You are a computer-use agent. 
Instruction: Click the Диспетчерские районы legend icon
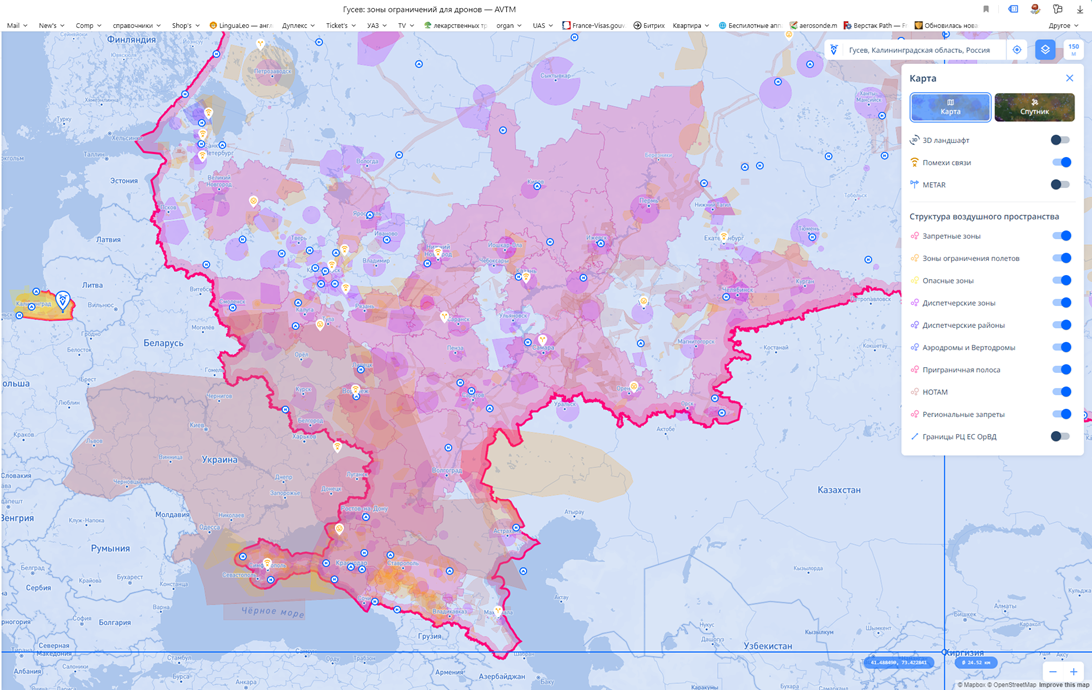pyautogui.click(x=914, y=325)
